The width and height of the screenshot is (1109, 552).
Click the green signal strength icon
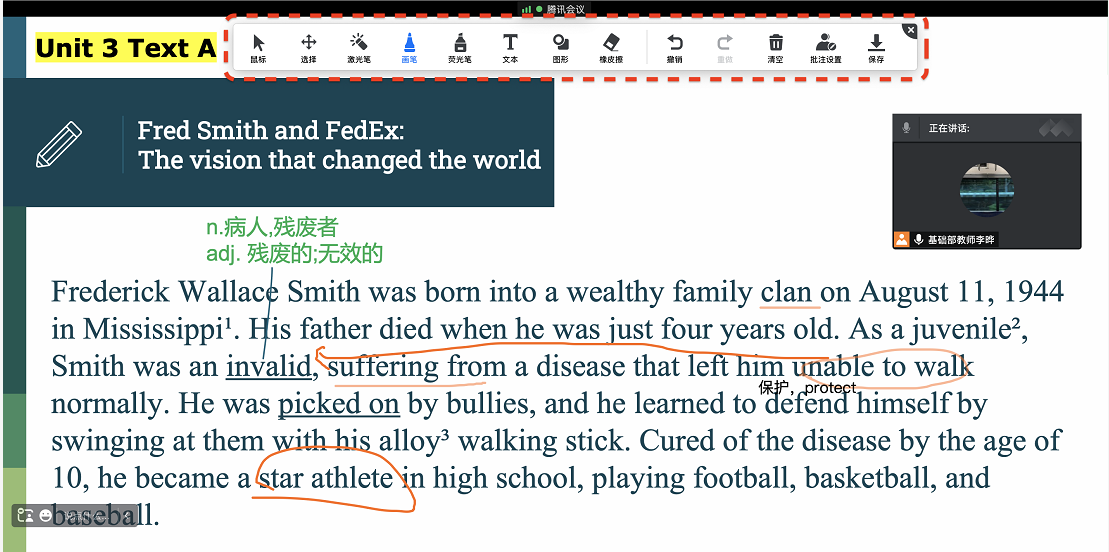point(526,9)
